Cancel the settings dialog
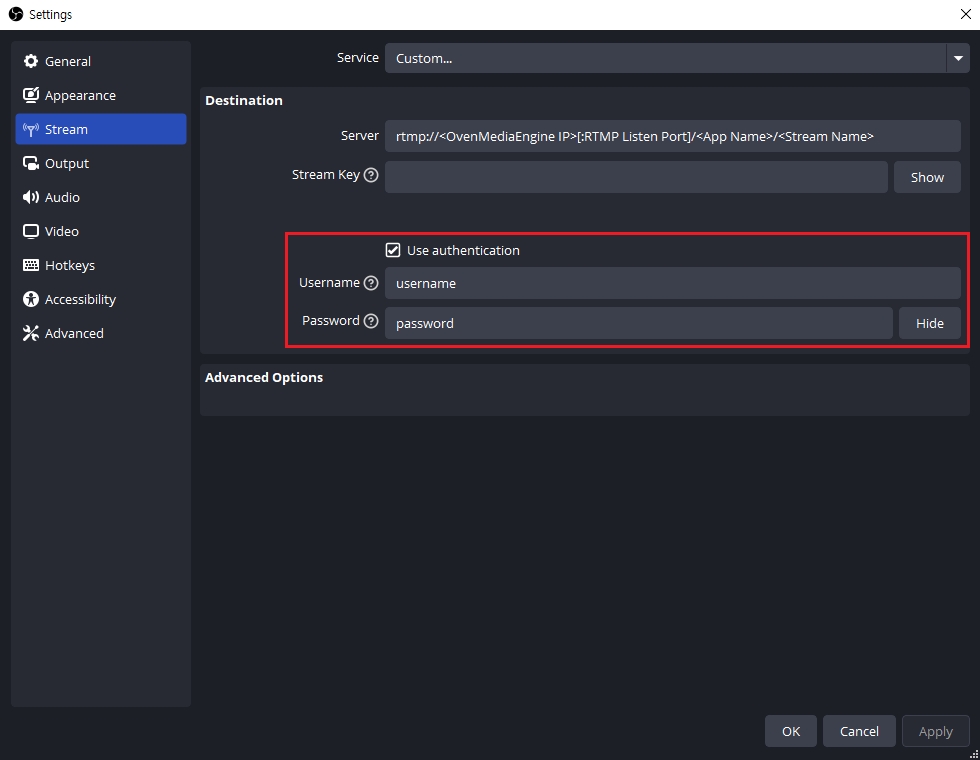Viewport: 980px width, 760px height. click(858, 731)
